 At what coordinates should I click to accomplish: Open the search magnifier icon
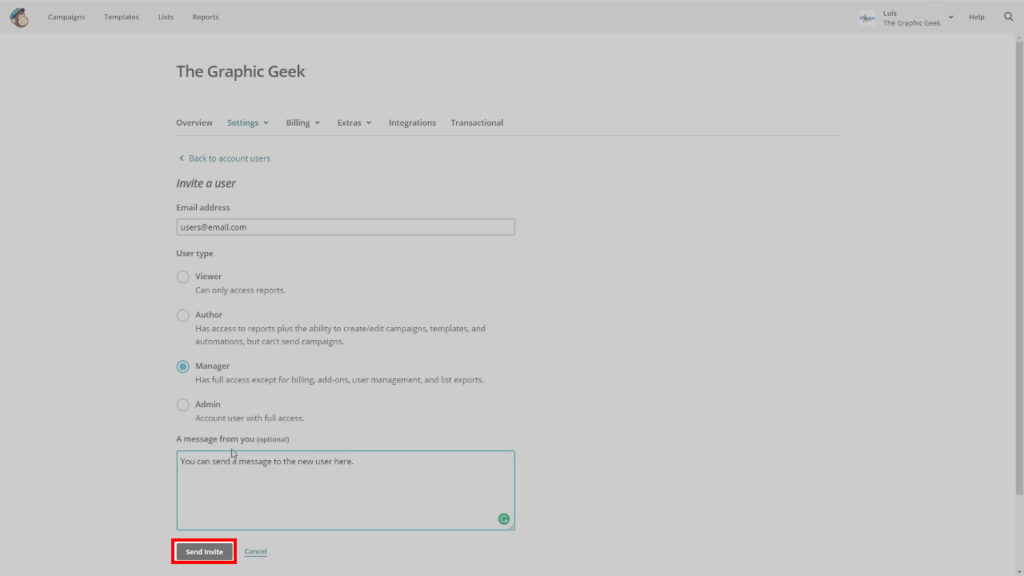[1008, 17]
